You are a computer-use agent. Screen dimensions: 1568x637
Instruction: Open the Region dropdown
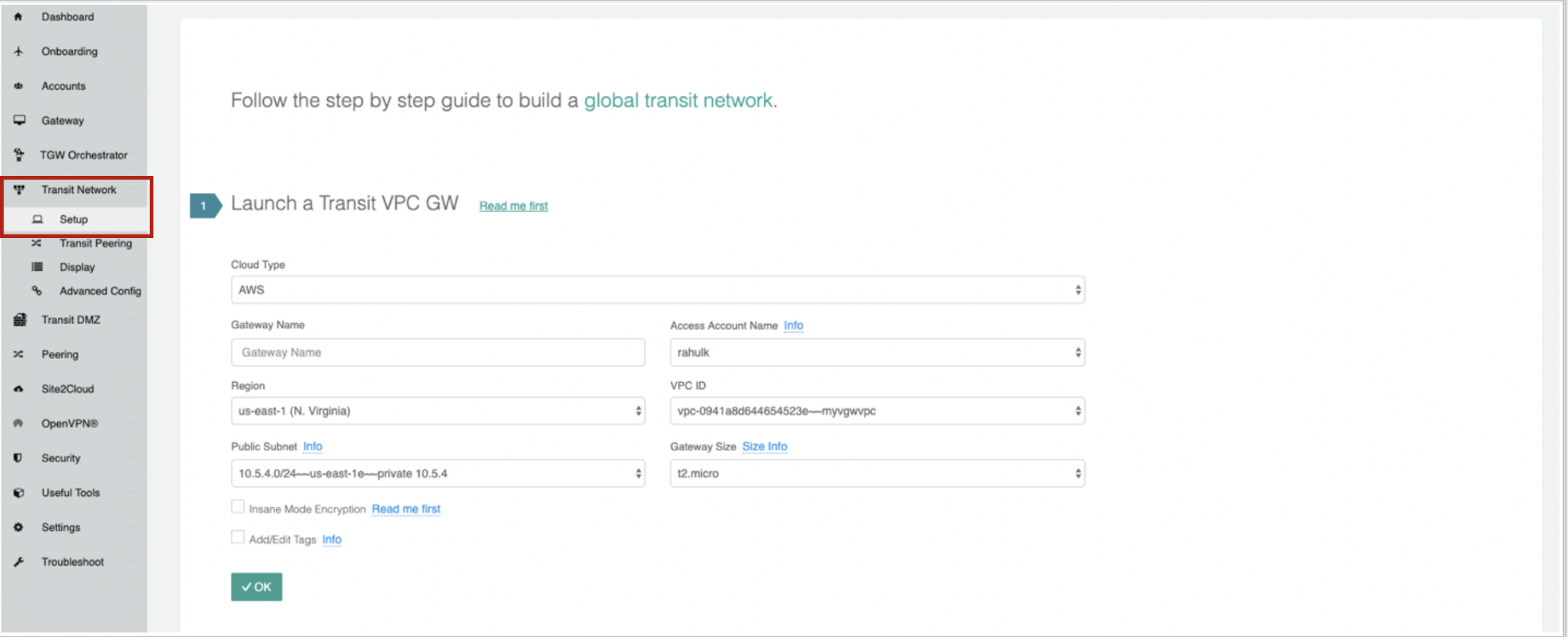(438, 411)
